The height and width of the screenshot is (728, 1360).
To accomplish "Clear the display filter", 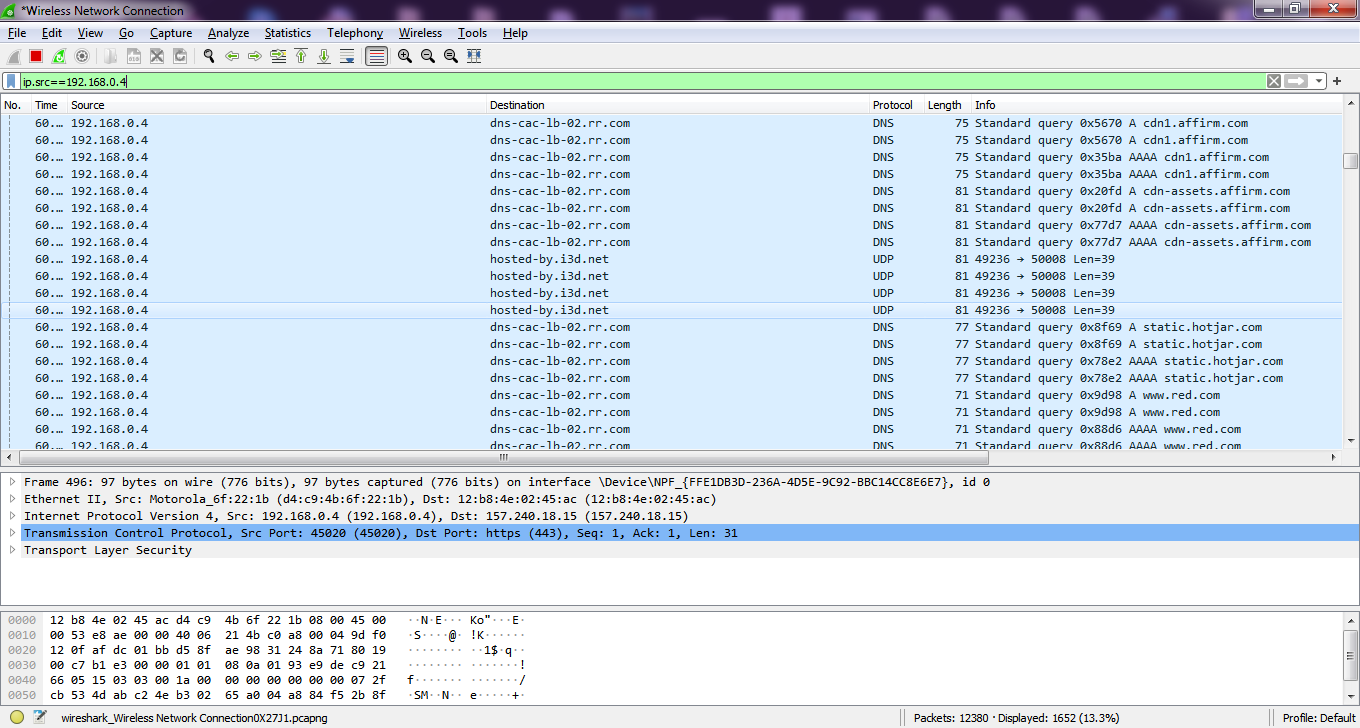I will tap(1273, 81).
